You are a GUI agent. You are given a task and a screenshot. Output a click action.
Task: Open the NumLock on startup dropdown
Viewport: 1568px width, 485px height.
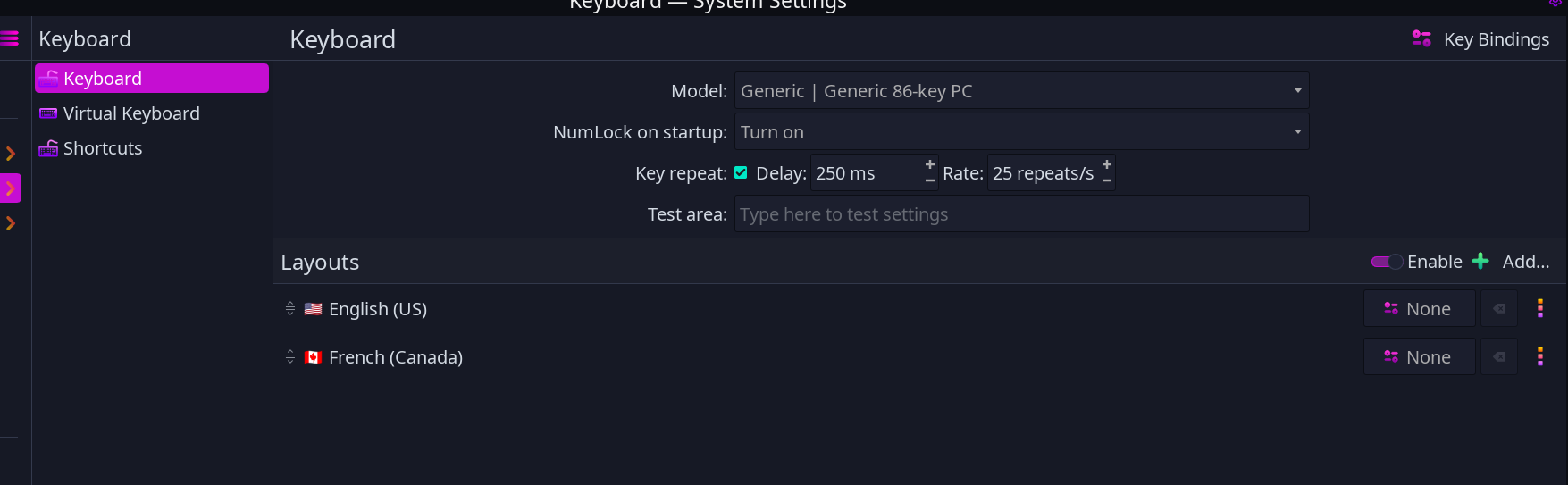click(1021, 132)
